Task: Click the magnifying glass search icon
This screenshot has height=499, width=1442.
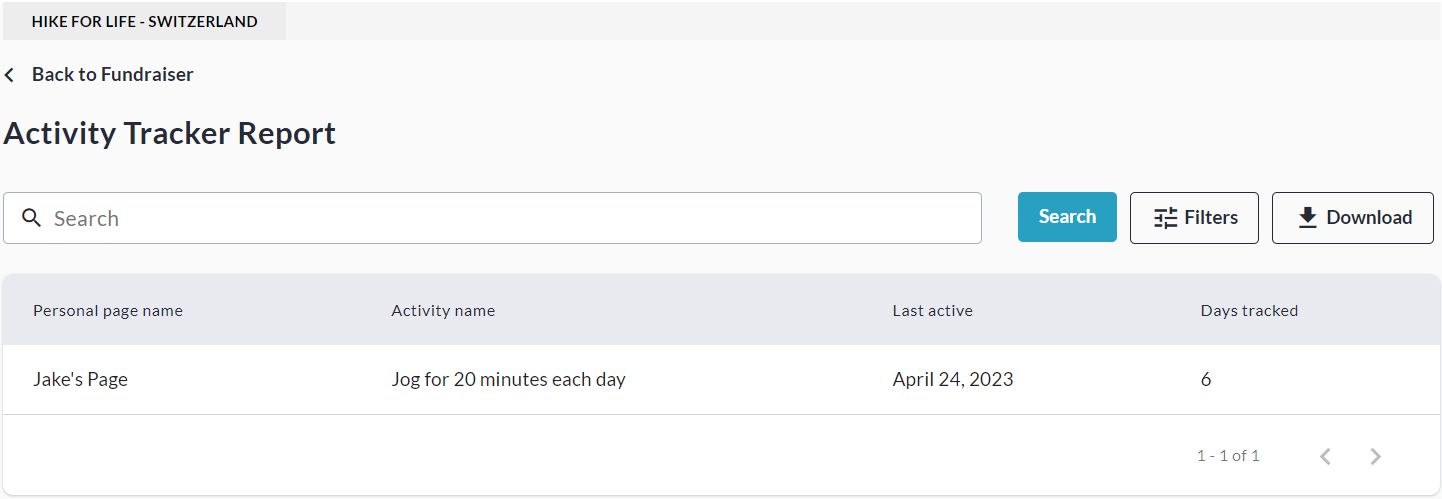Action: point(31,218)
